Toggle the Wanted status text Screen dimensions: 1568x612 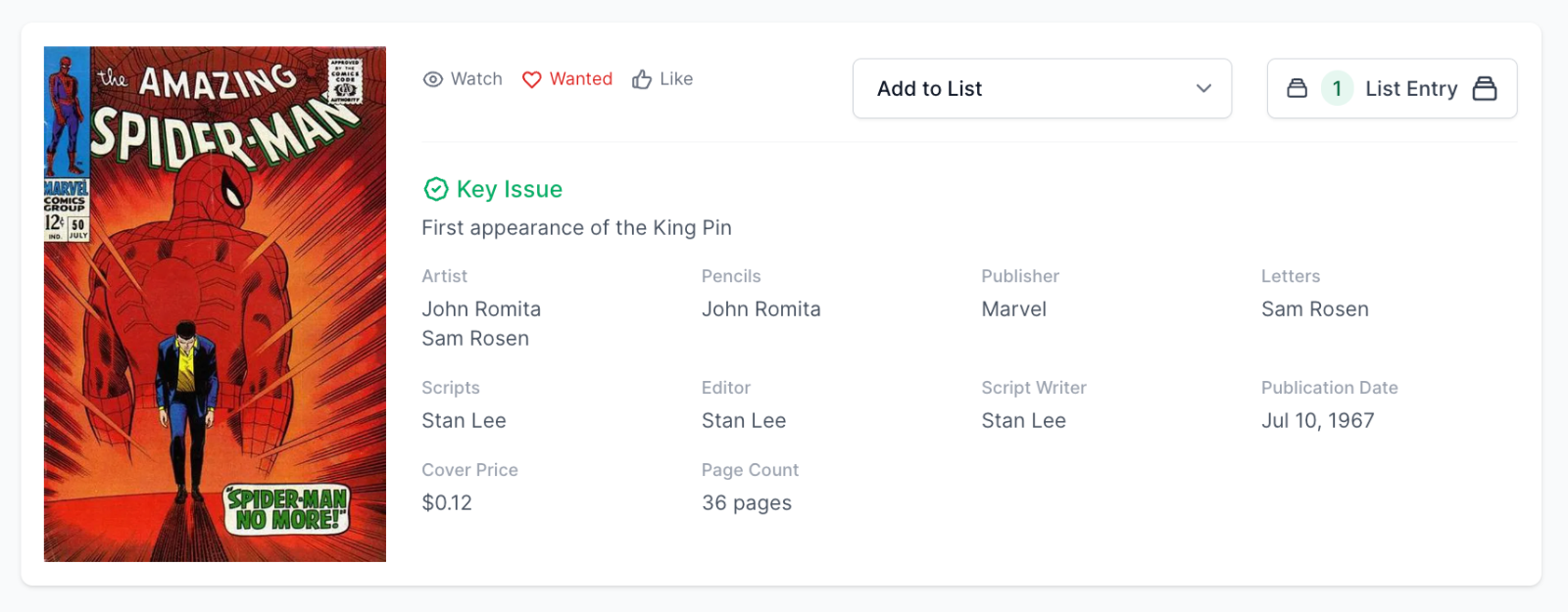tap(580, 79)
